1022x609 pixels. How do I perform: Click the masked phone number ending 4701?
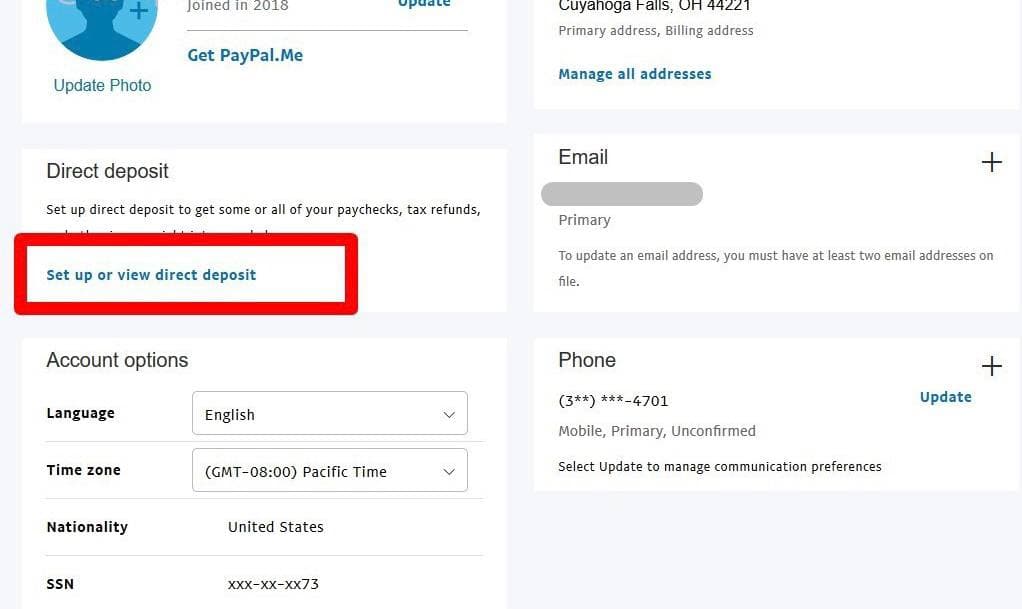(x=613, y=401)
